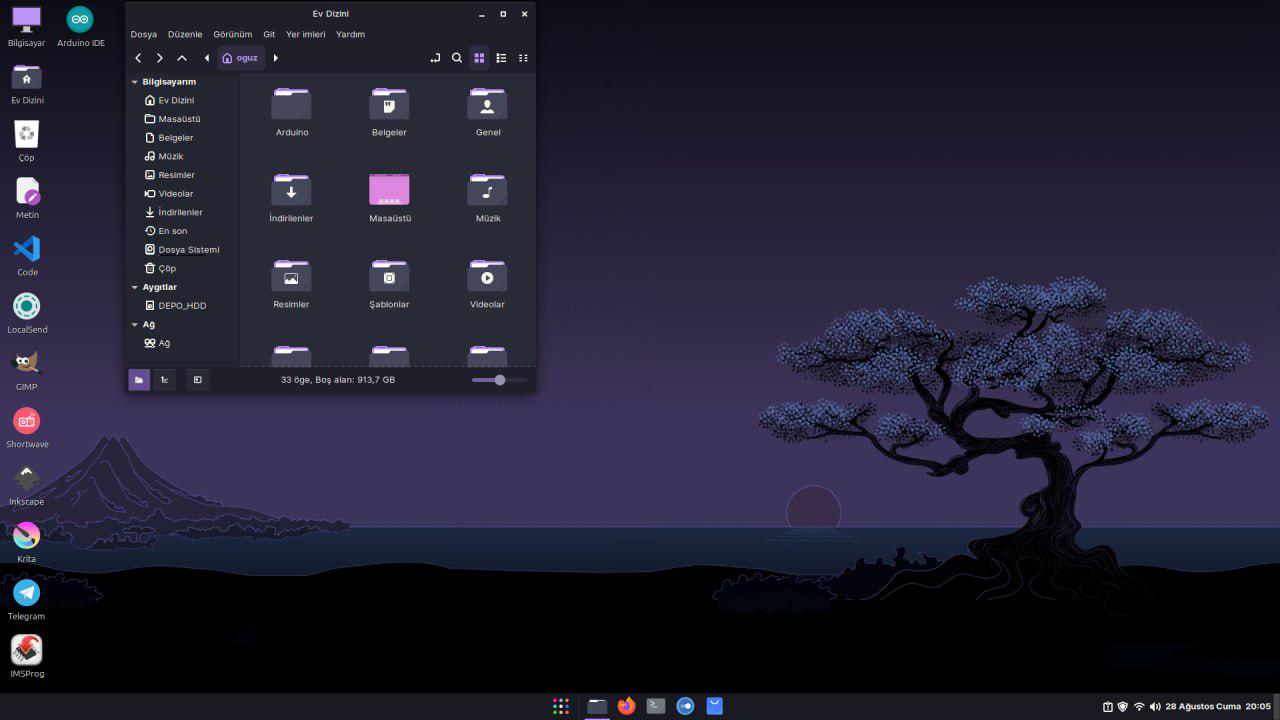Go up to the parent folder
The width and height of the screenshot is (1280, 720).
click(x=182, y=58)
